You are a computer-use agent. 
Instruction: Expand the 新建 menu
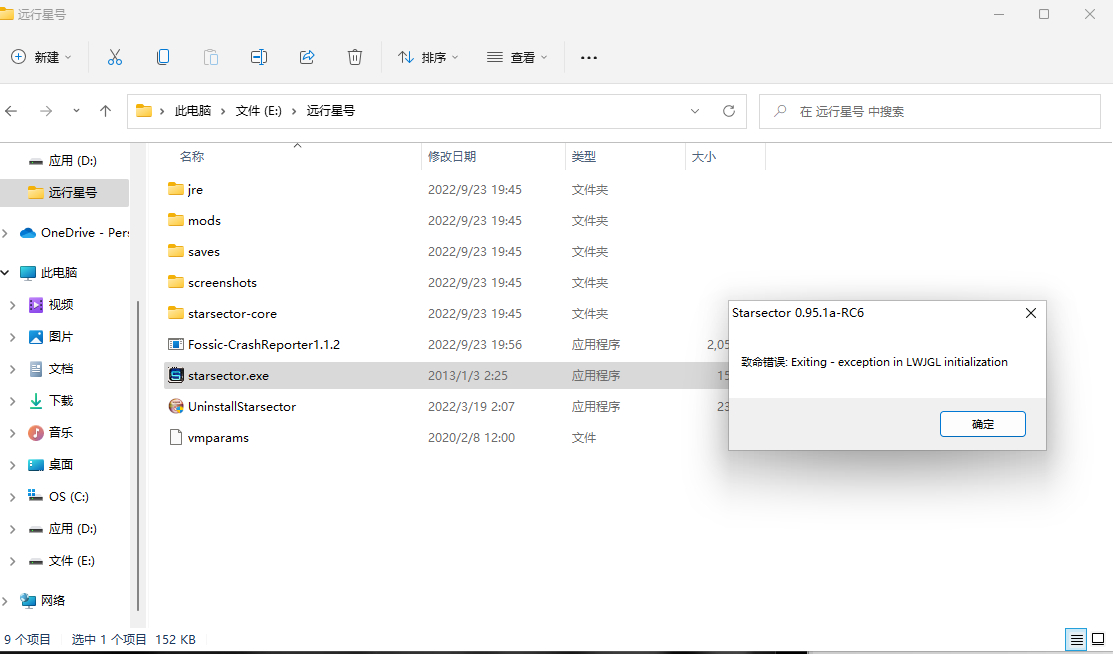41,57
